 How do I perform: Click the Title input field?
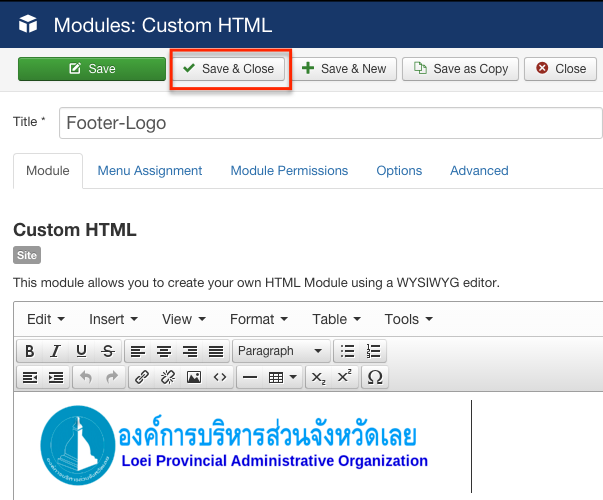pyautogui.click(x=331, y=123)
